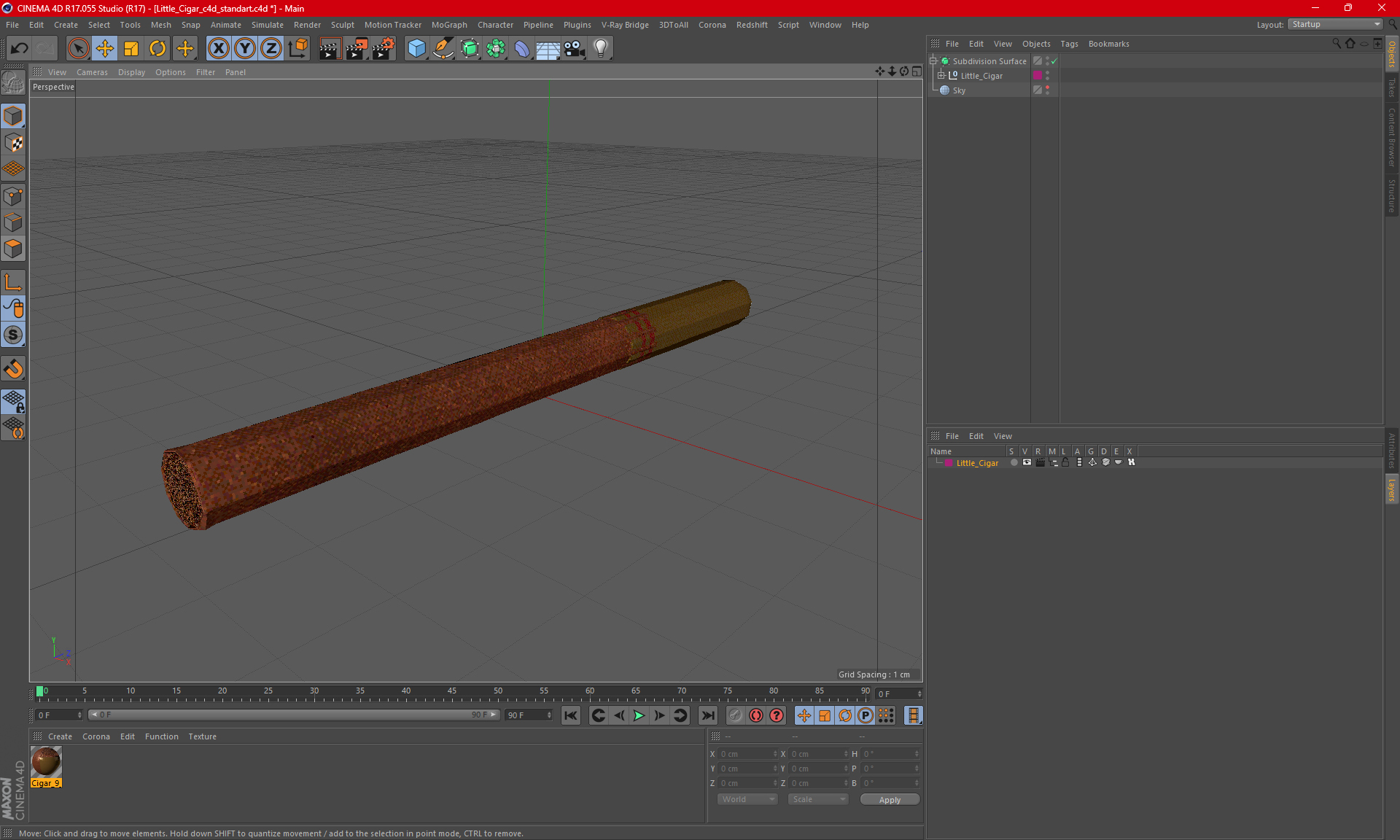Enable Edges mode
Image resolution: width=1400 pixels, height=840 pixels.
[x=13, y=222]
